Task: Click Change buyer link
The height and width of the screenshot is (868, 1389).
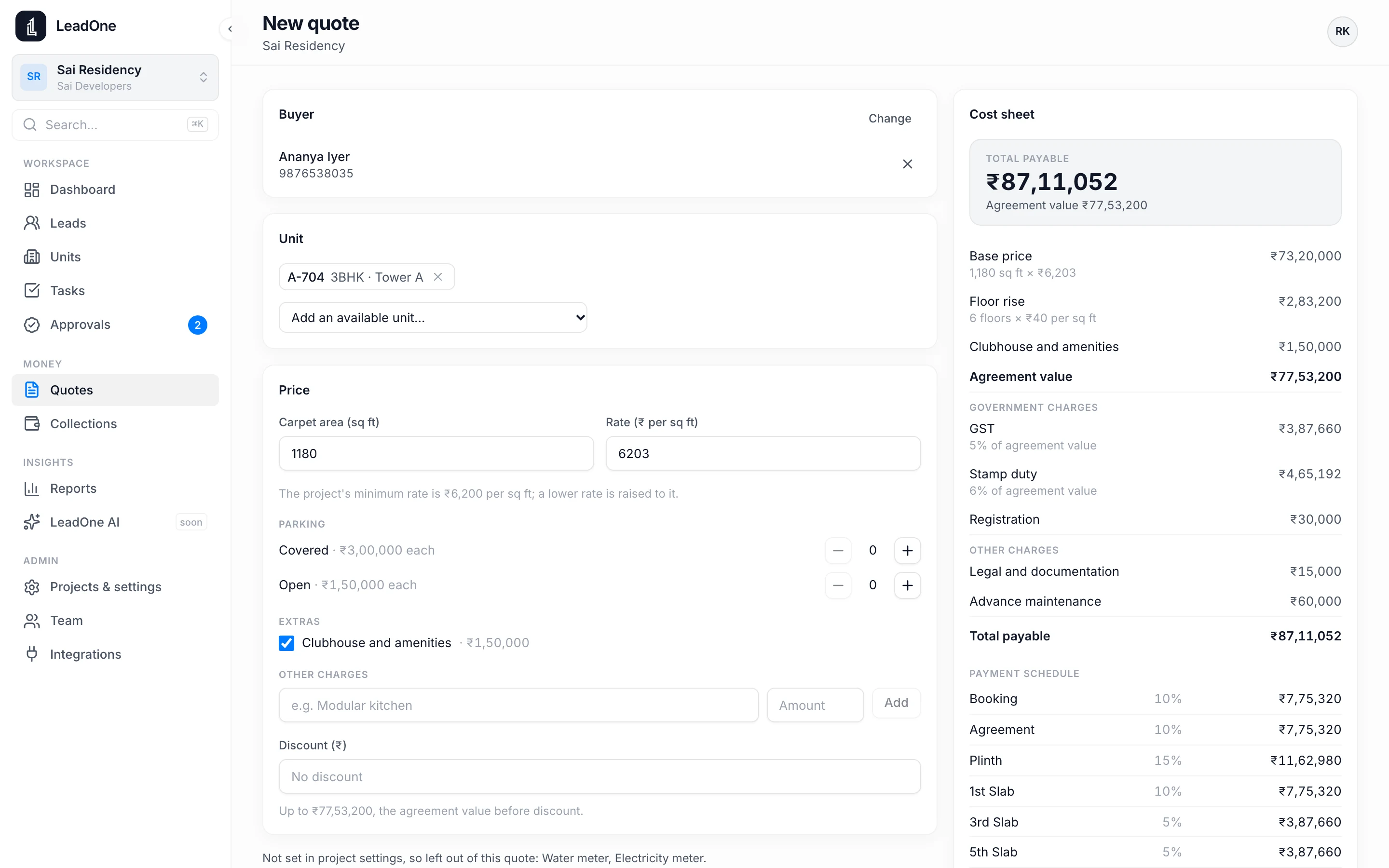Action: (x=890, y=118)
